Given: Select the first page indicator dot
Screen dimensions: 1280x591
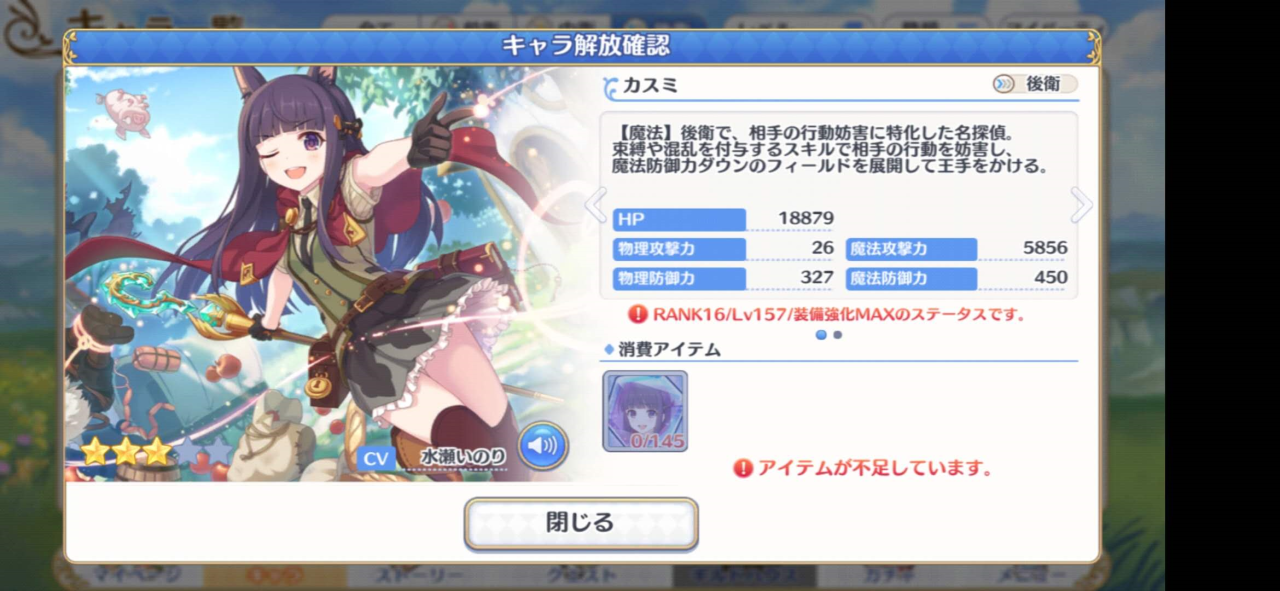Looking at the screenshot, I should coord(821,335).
